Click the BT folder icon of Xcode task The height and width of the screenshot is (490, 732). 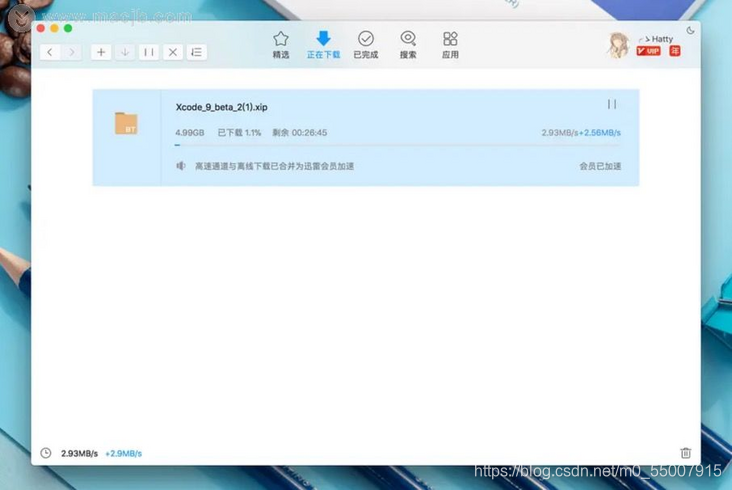[x=126, y=123]
